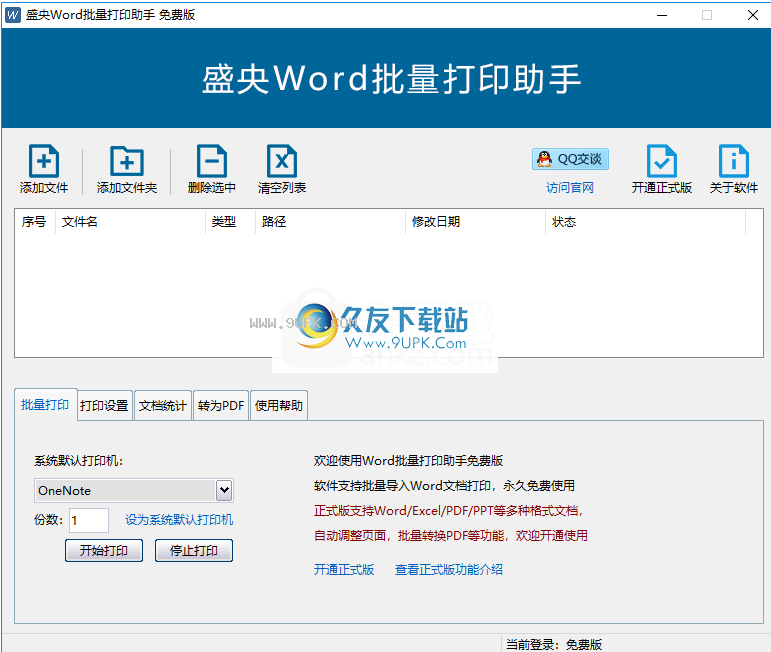The width and height of the screenshot is (771, 652).
Task: Click the 当前登录: 免费版 status bar text
Action: 554,644
